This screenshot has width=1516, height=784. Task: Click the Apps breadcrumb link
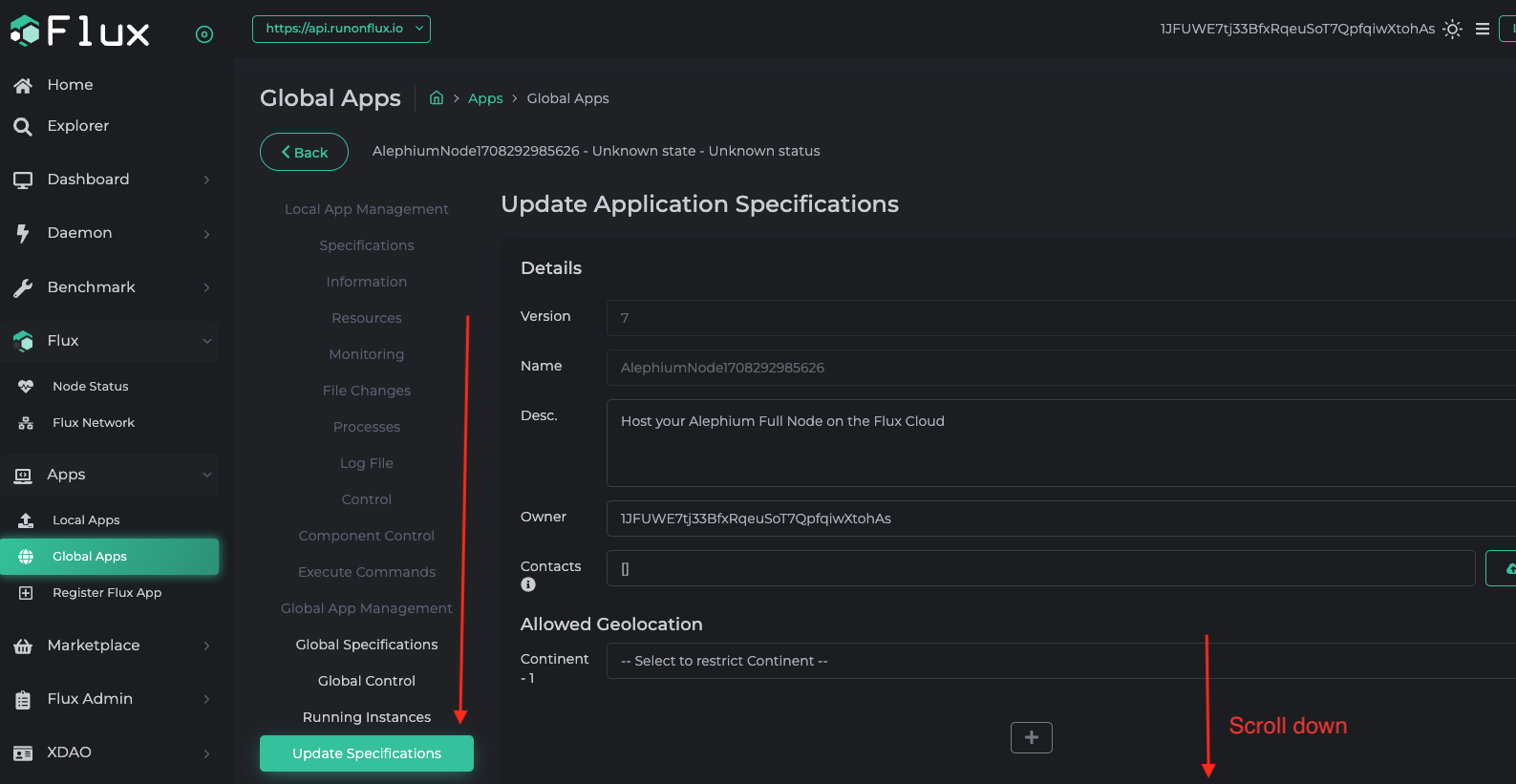(x=485, y=98)
